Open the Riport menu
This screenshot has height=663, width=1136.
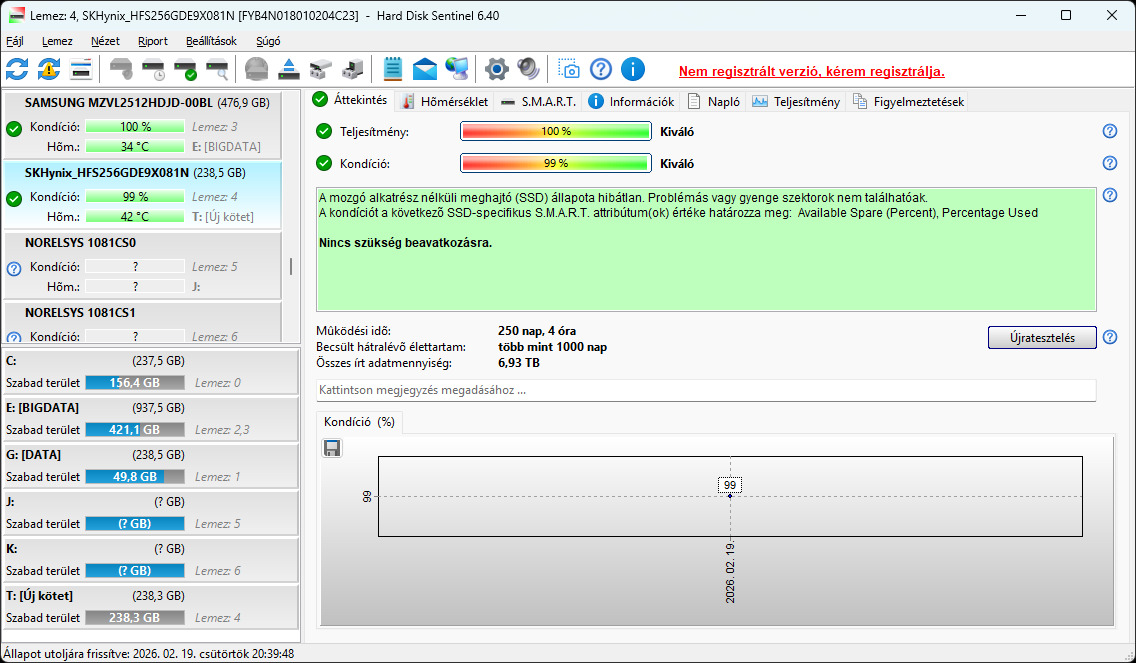pos(153,41)
